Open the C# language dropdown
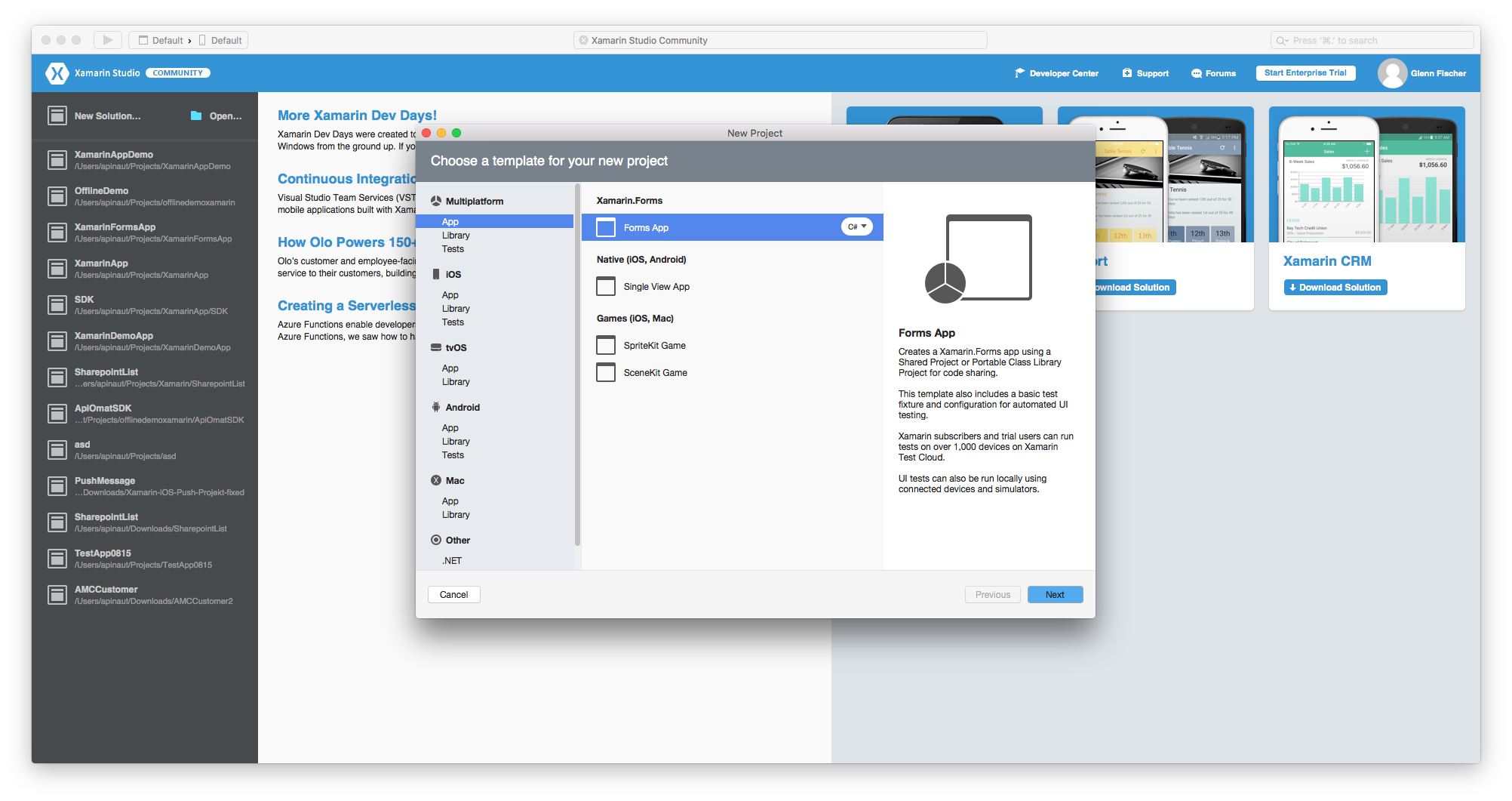The width and height of the screenshot is (1512, 801). 857,226
